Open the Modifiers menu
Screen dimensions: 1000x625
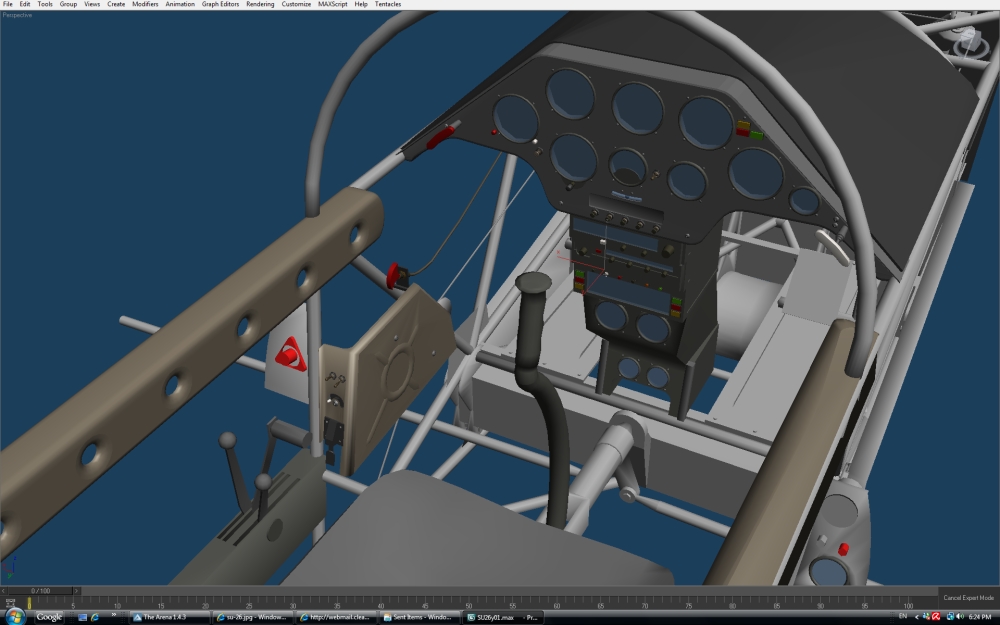145,4
